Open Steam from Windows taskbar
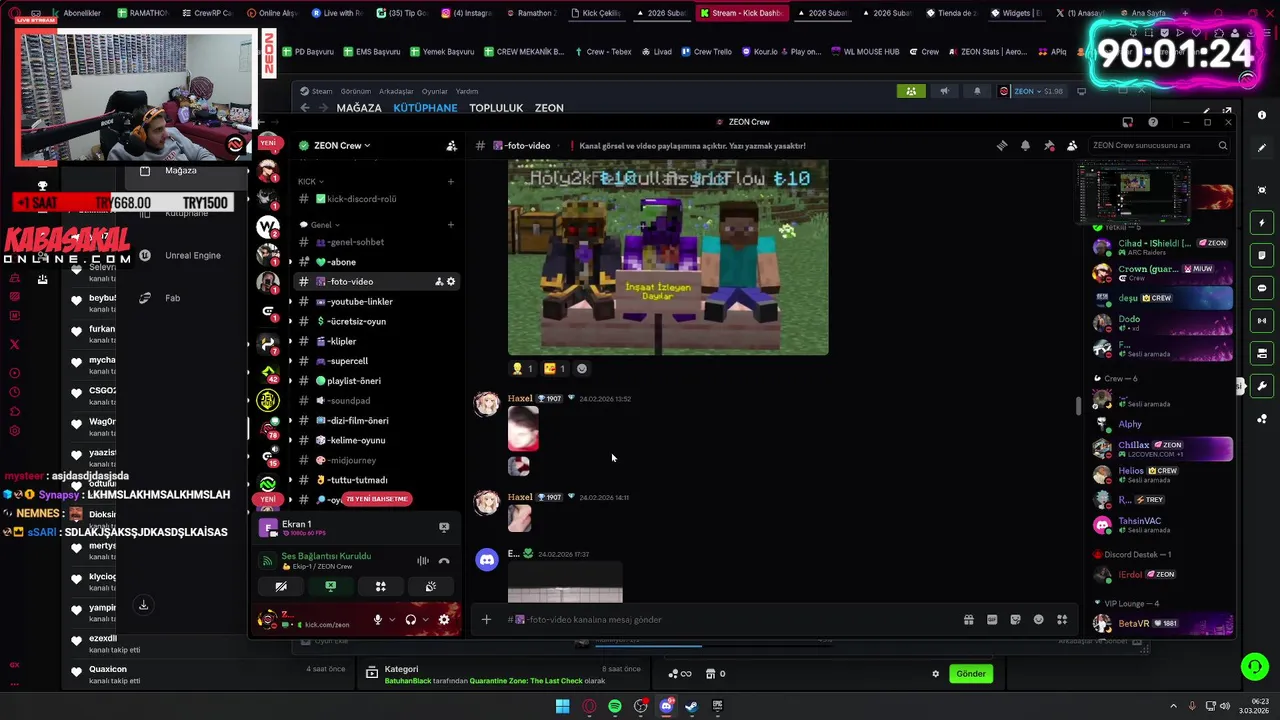Viewport: 1280px width, 720px height. [x=691, y=706]
